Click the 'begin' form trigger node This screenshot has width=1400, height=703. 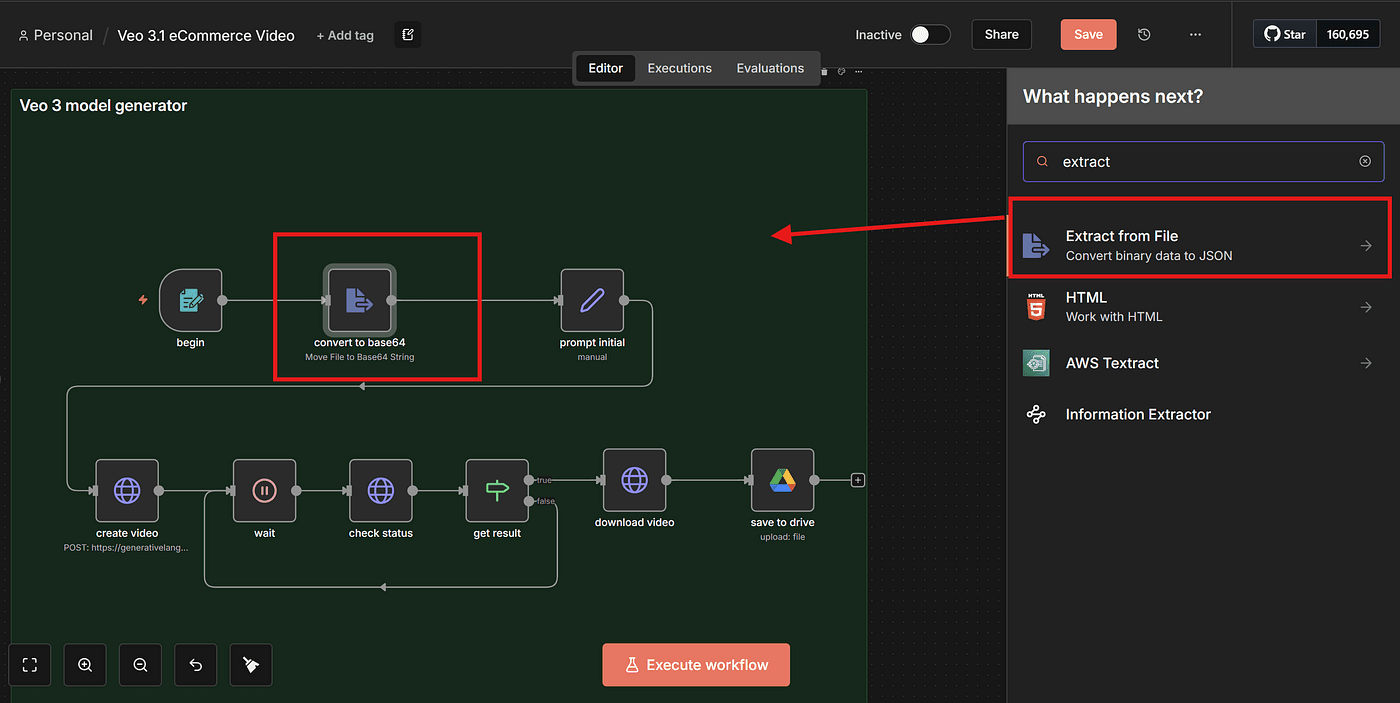click(190, 300)
